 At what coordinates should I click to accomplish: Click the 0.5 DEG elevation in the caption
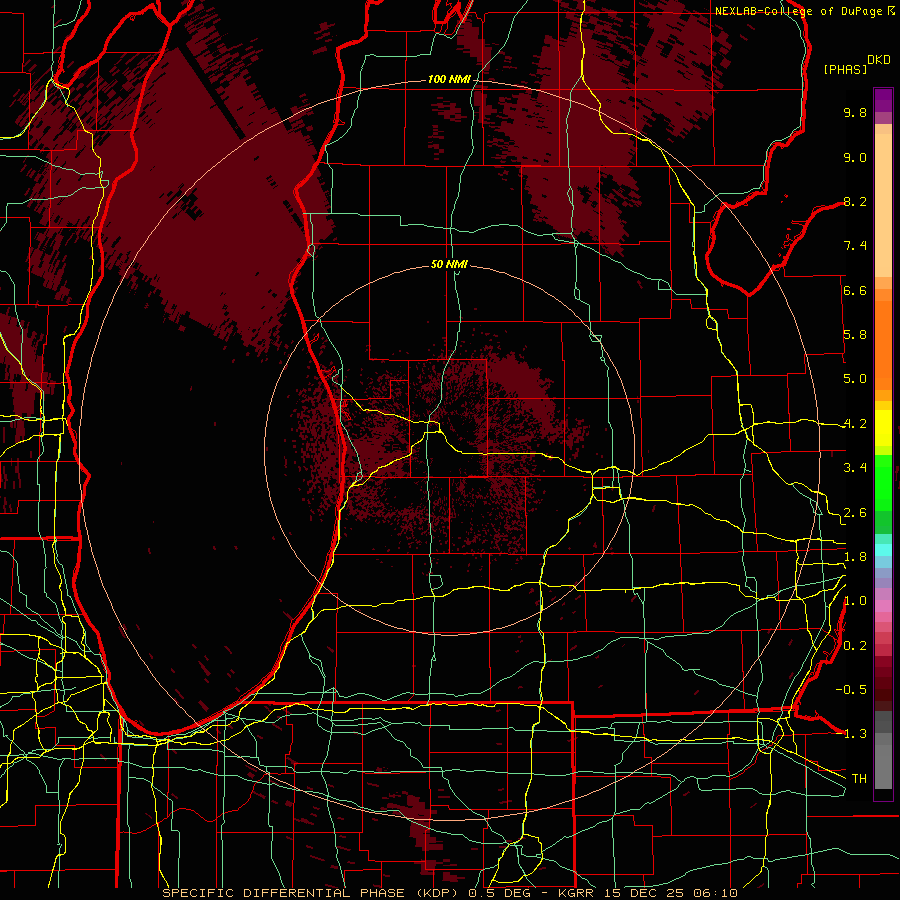pos(500,893)
